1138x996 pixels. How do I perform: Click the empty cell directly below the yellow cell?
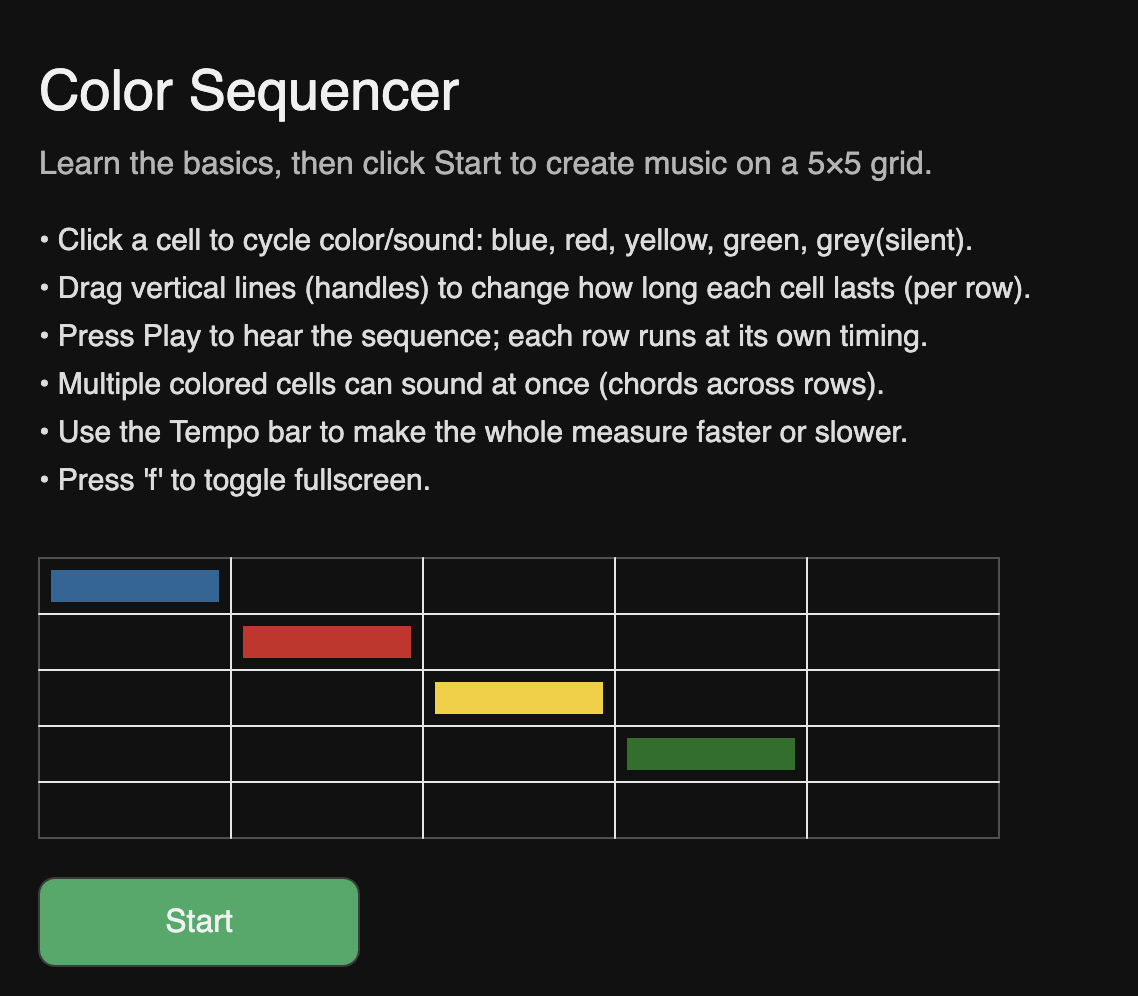point(519,754)
